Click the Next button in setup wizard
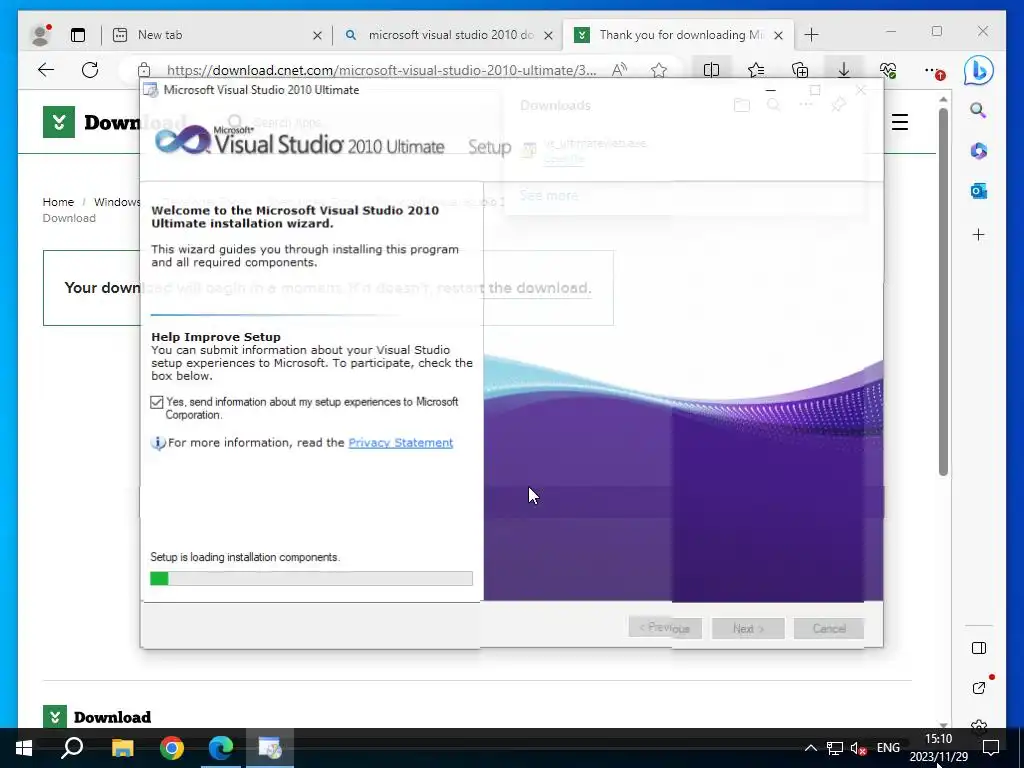1024x768 pixels. (748, 628)
